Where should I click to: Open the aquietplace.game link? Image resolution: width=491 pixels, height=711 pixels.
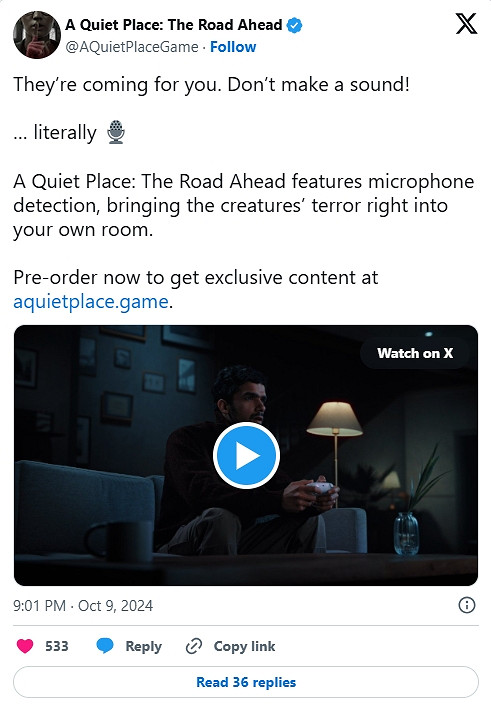click(x=91, y=301)
